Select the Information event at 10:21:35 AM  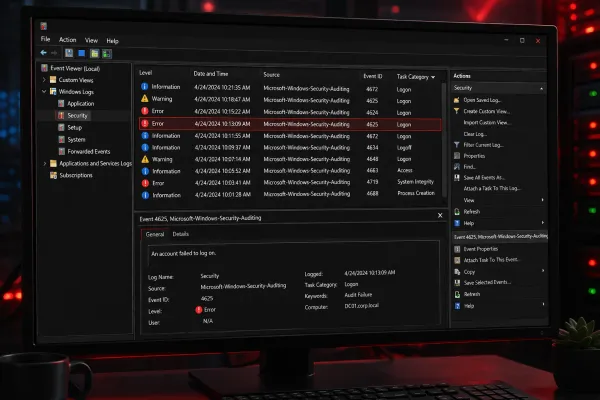point(290,88)
